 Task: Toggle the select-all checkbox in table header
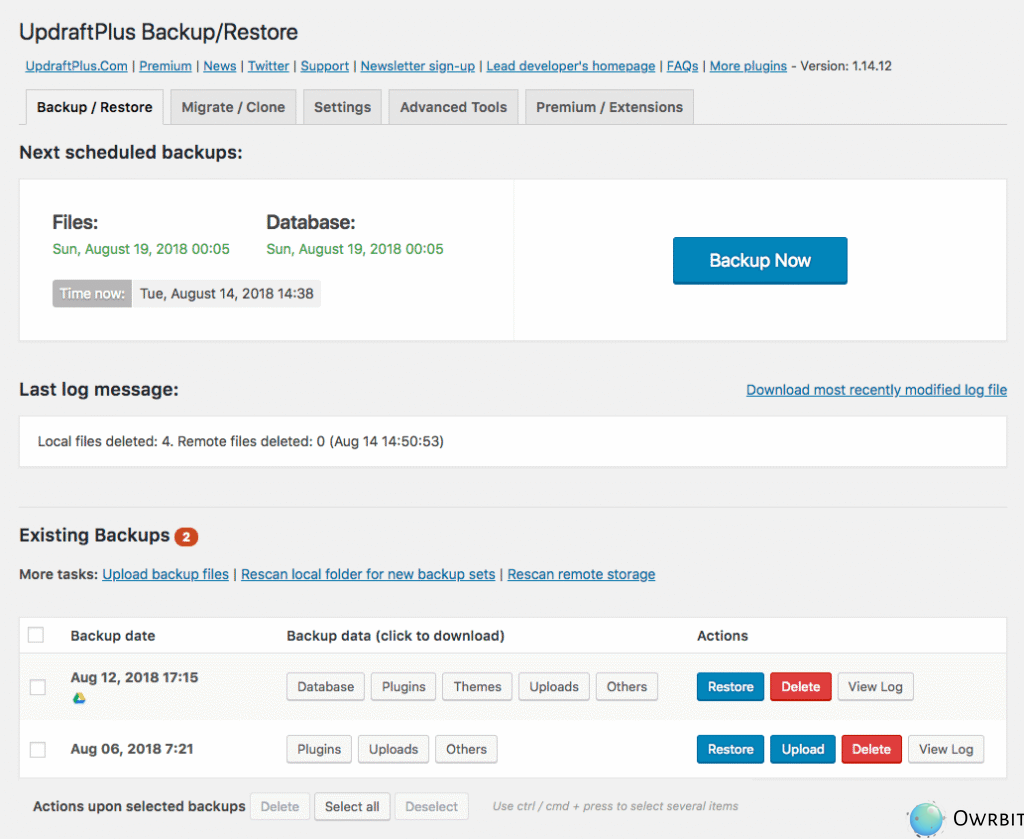(36, 635)
